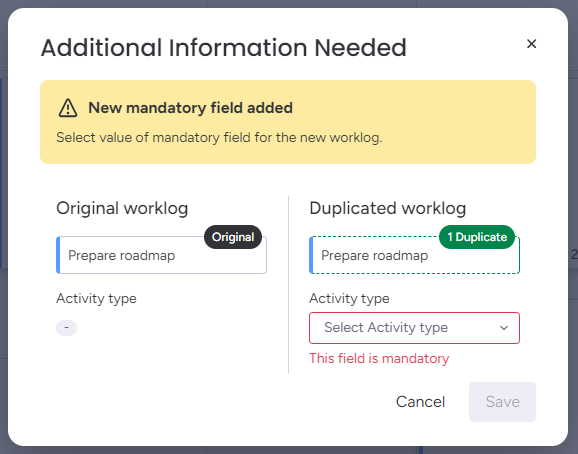
Task: Click the warning triangle icon
Action: click(x=68, y=108)
